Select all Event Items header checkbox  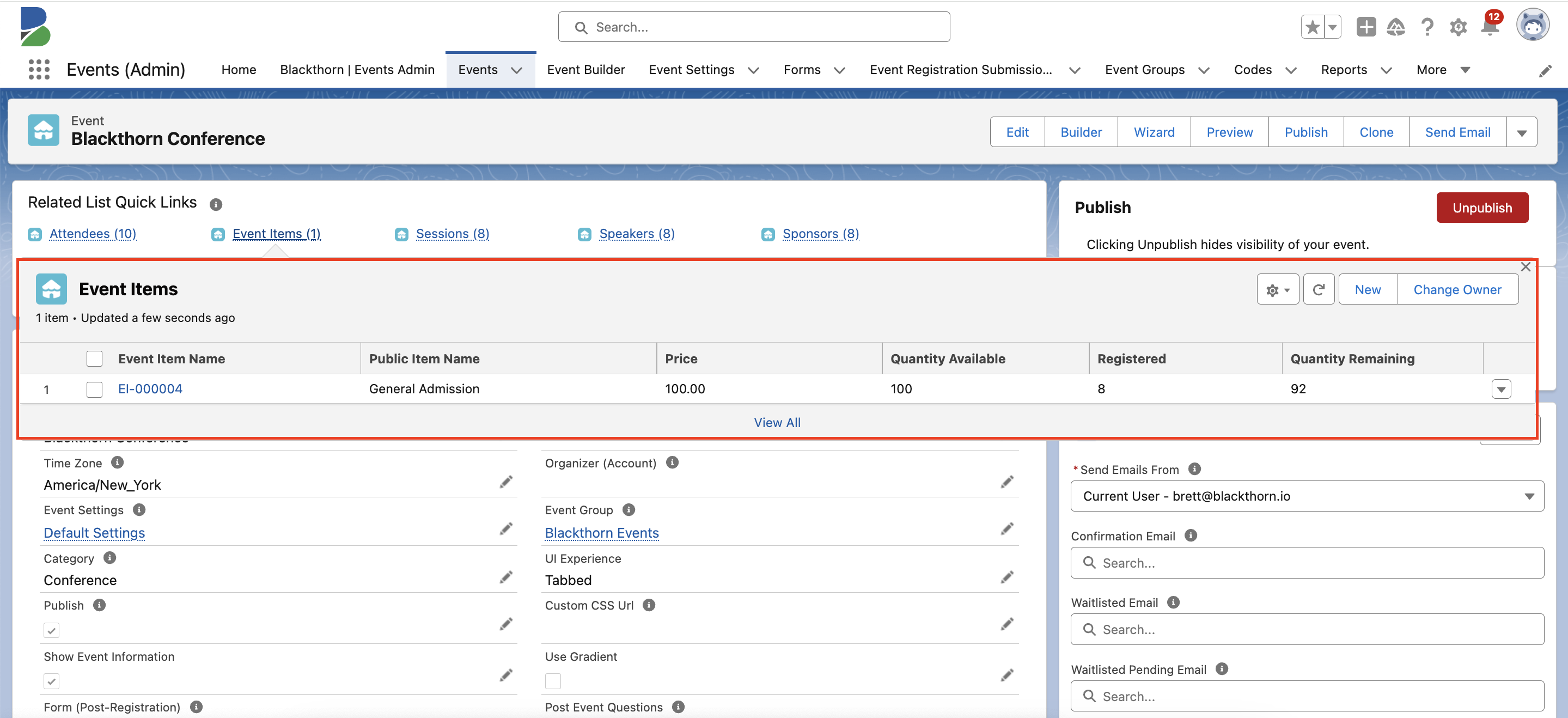(94, 358)
